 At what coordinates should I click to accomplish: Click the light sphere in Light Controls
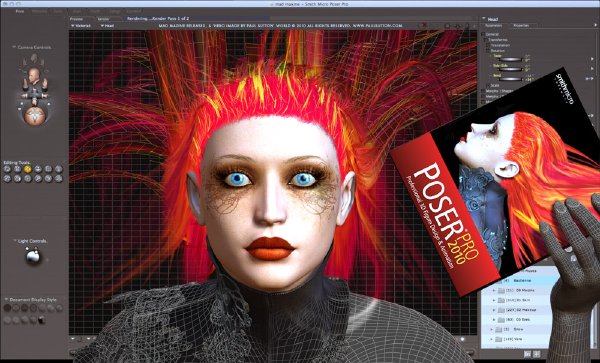33,257
